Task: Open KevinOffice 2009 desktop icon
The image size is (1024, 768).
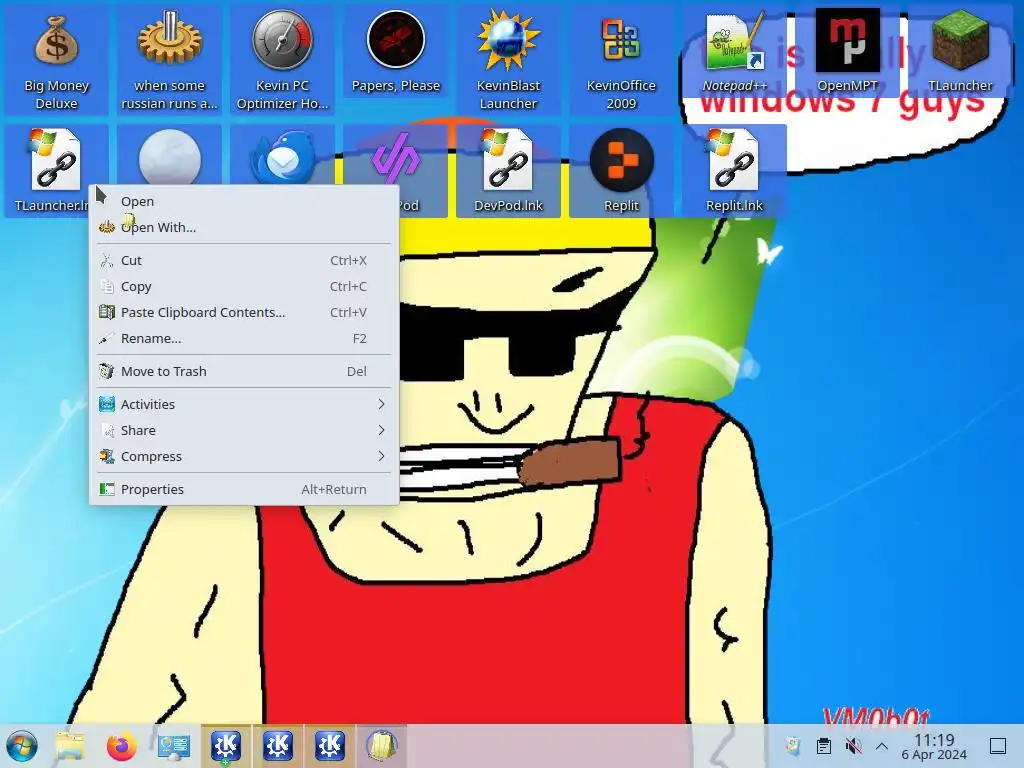Action: (621, 60)
